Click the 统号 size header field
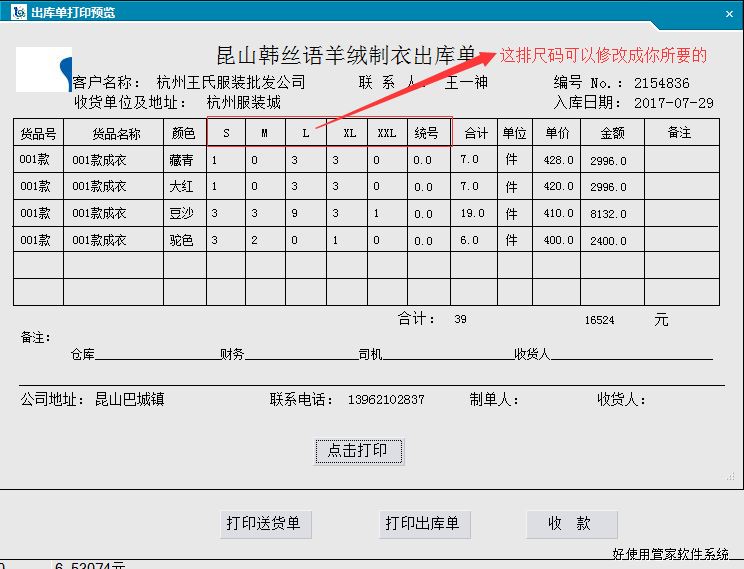Image resolution: width=744 pixels, height=569 pixels. 427,133
